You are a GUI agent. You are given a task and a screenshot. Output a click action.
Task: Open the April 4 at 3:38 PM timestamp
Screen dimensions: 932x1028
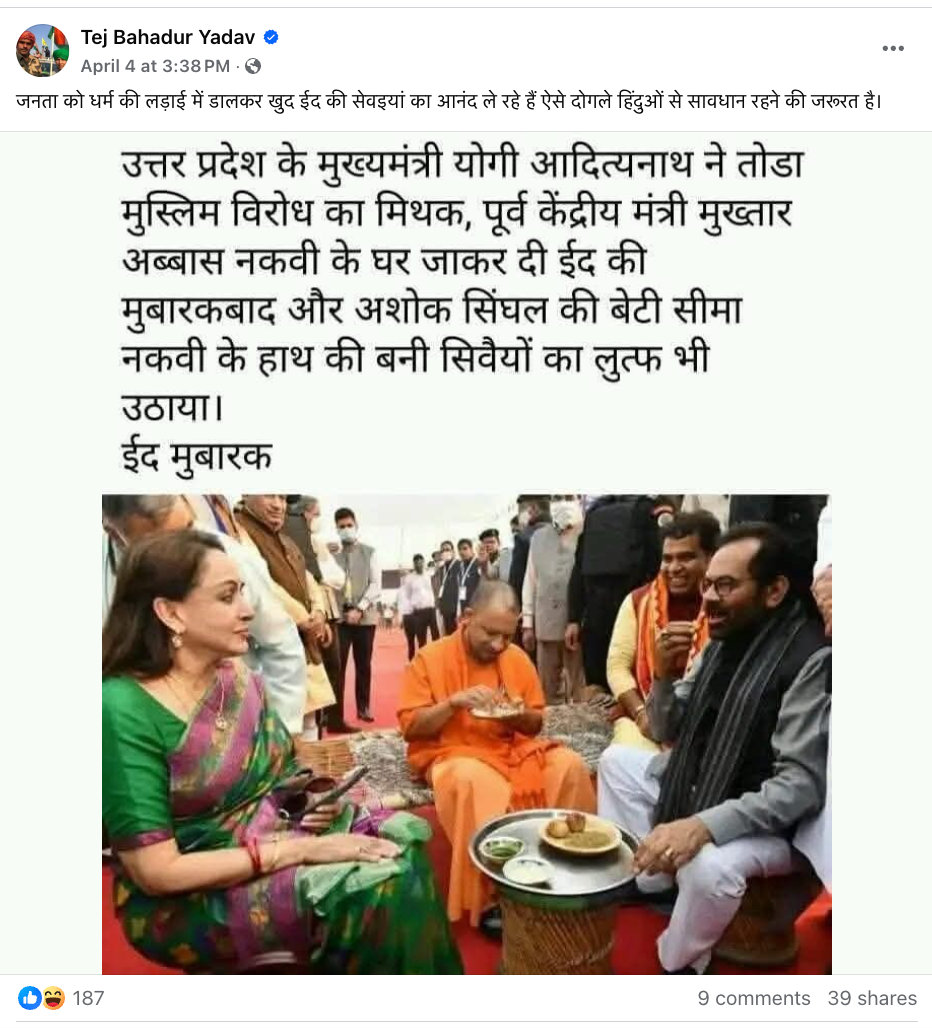[x=155, y=66]
